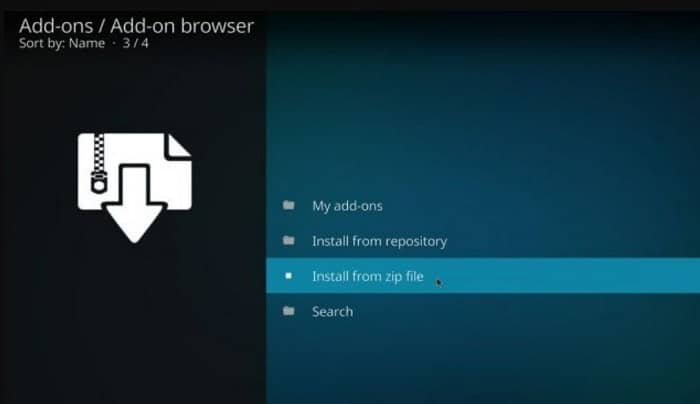Click the folder icon beside My add-ons
This screenshot has width=700, height=404.
pyautogui.click(x=288, y=205)
